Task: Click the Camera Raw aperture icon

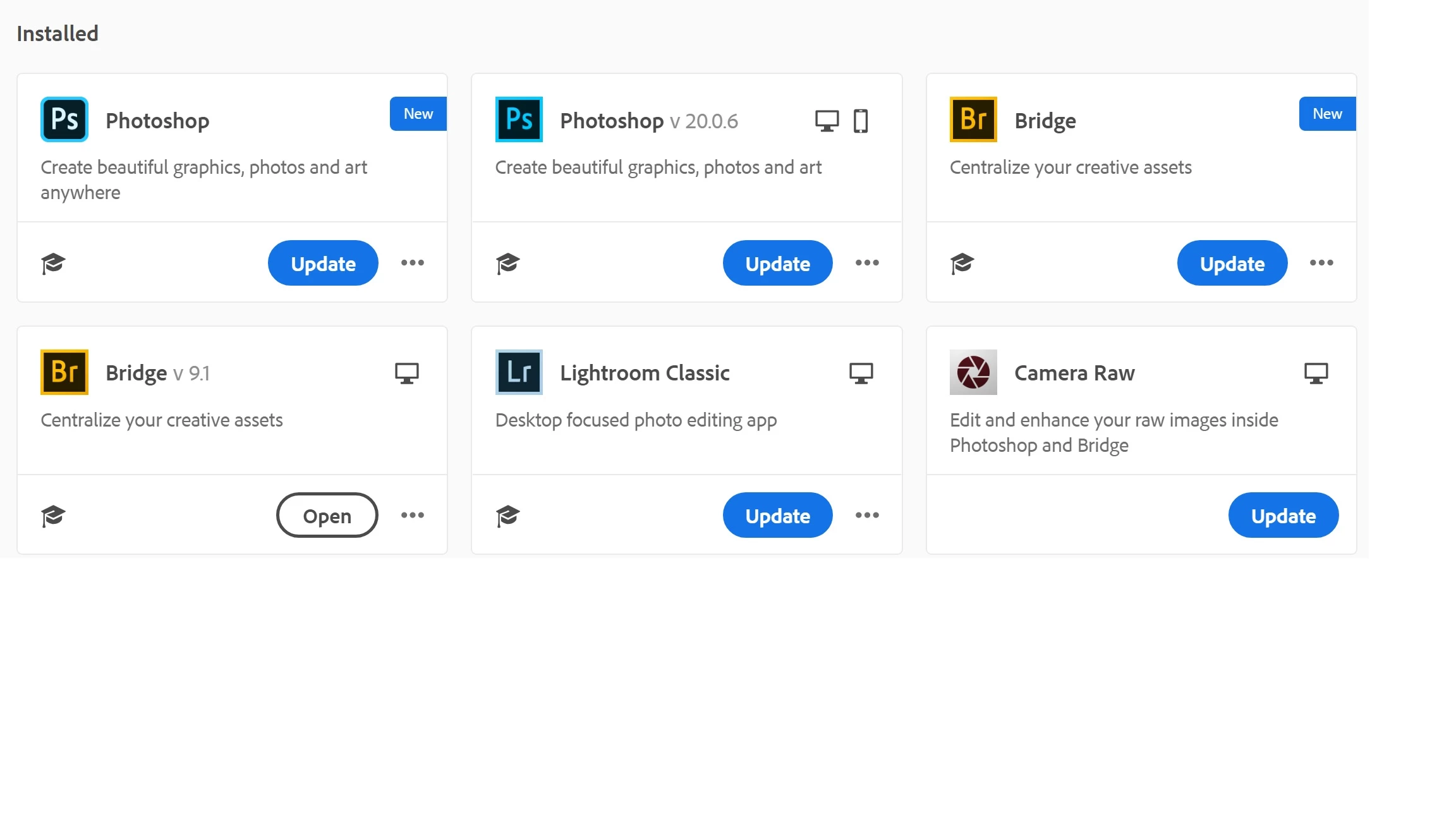Action: tap(973, 372)
